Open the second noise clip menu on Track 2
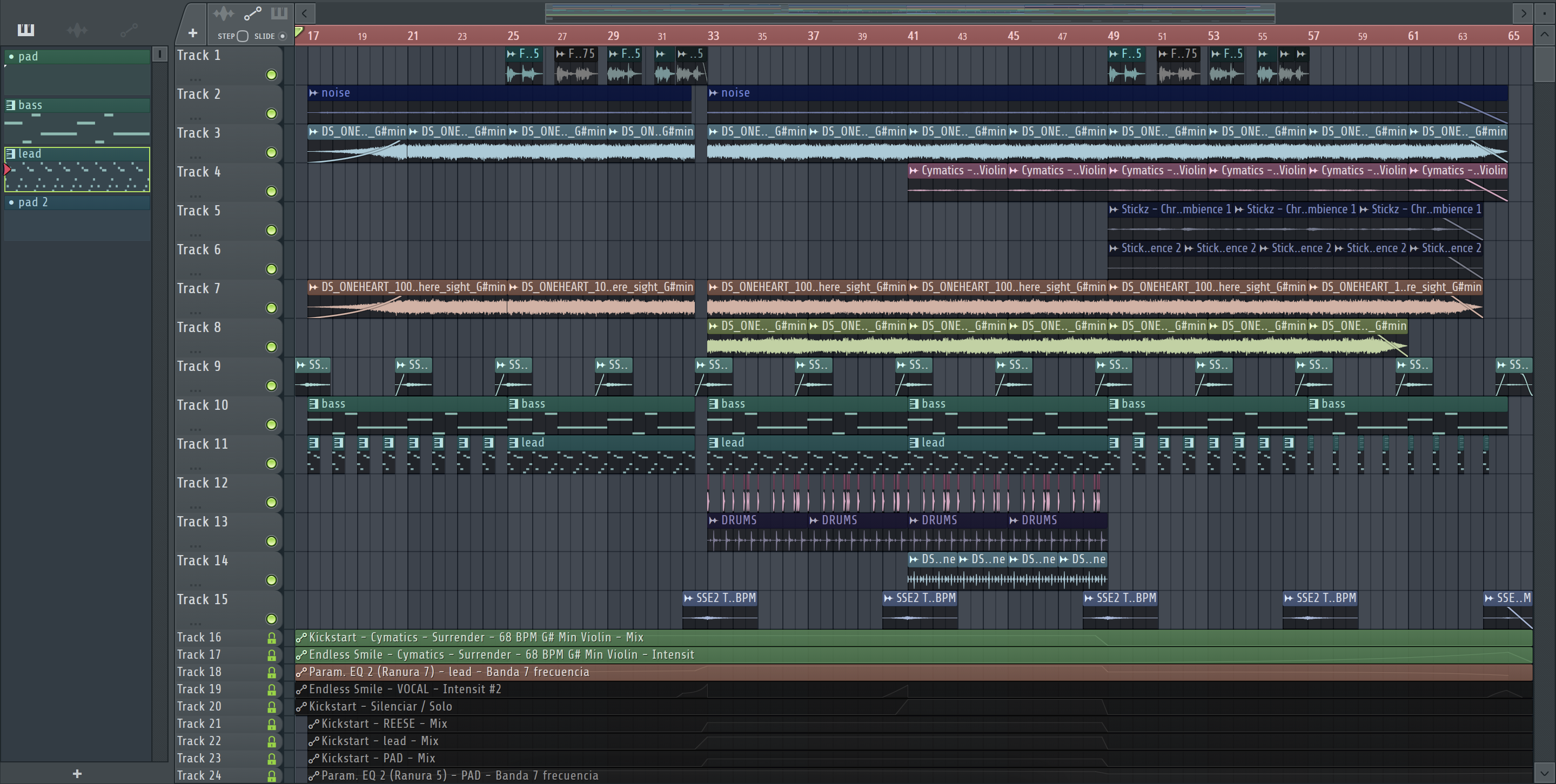The image size is (1556, 784). [x=713, y=93]
